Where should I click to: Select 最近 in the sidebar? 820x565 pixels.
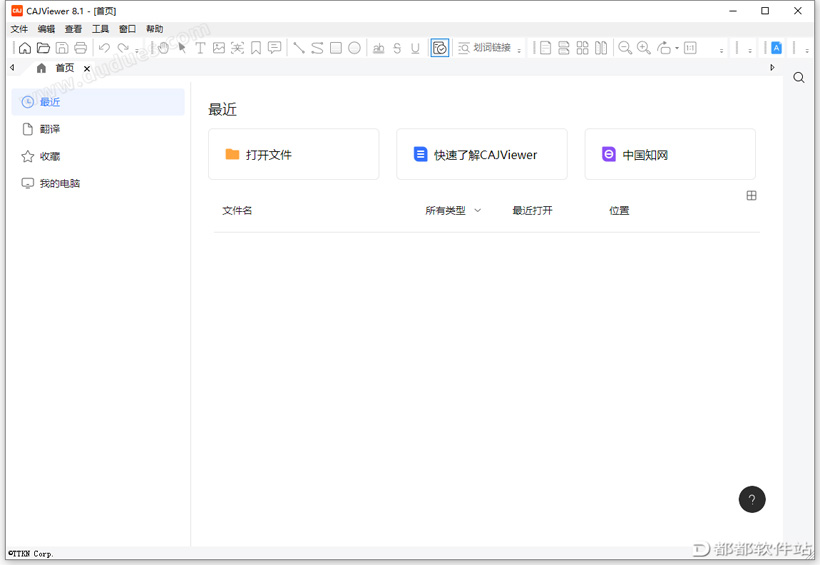(x=98, y=102)
